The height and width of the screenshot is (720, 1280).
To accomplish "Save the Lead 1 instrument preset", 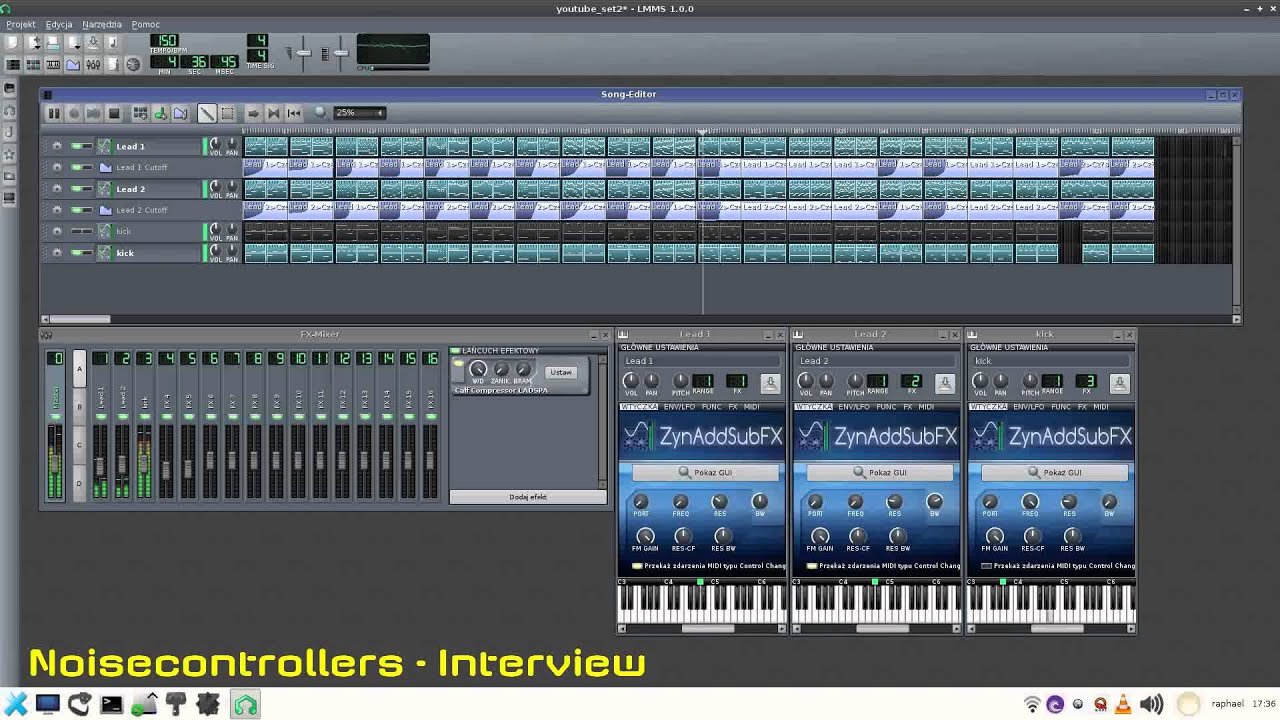I will click(x=770, y=382).
